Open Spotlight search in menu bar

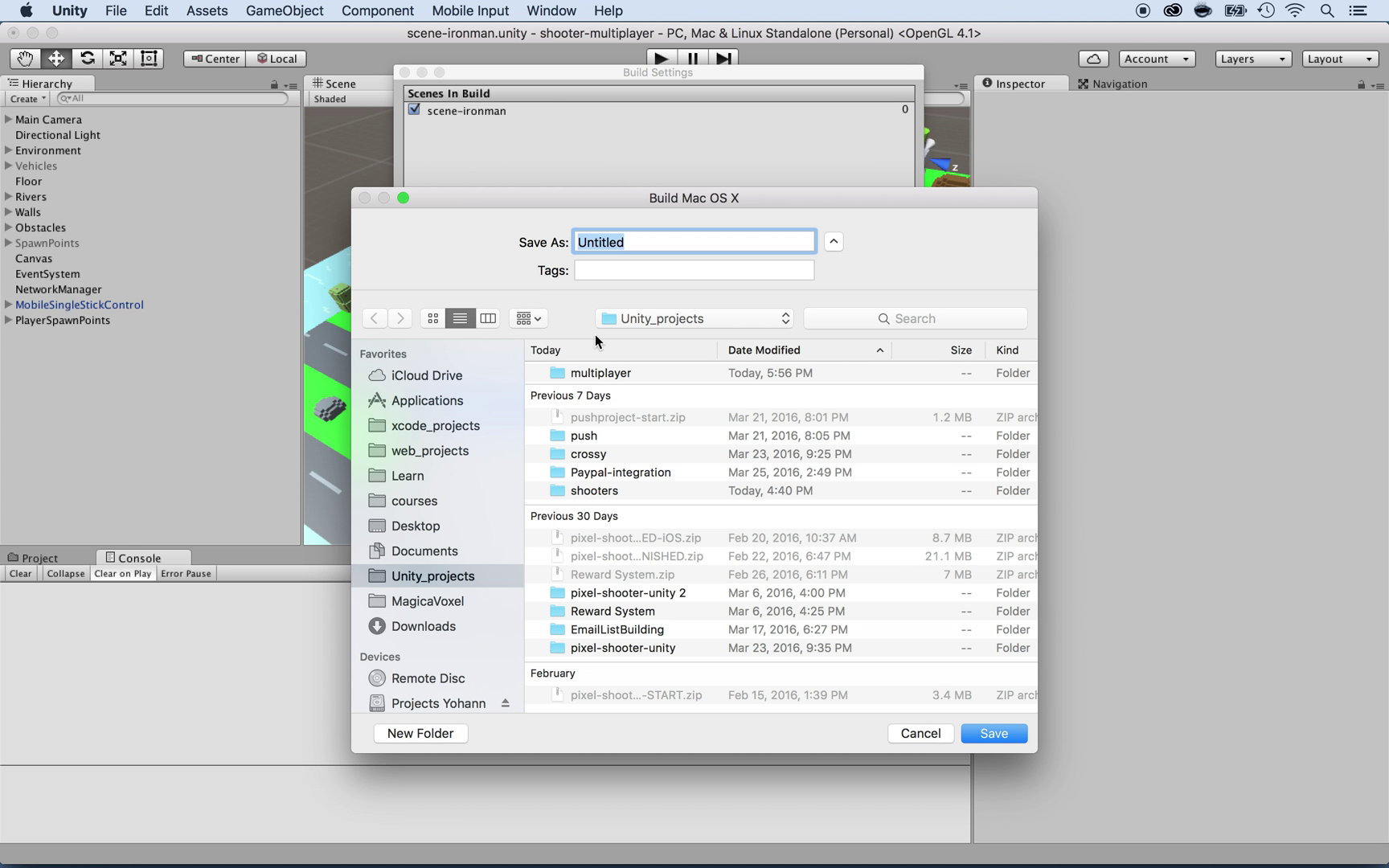[x=1327, y=10]
